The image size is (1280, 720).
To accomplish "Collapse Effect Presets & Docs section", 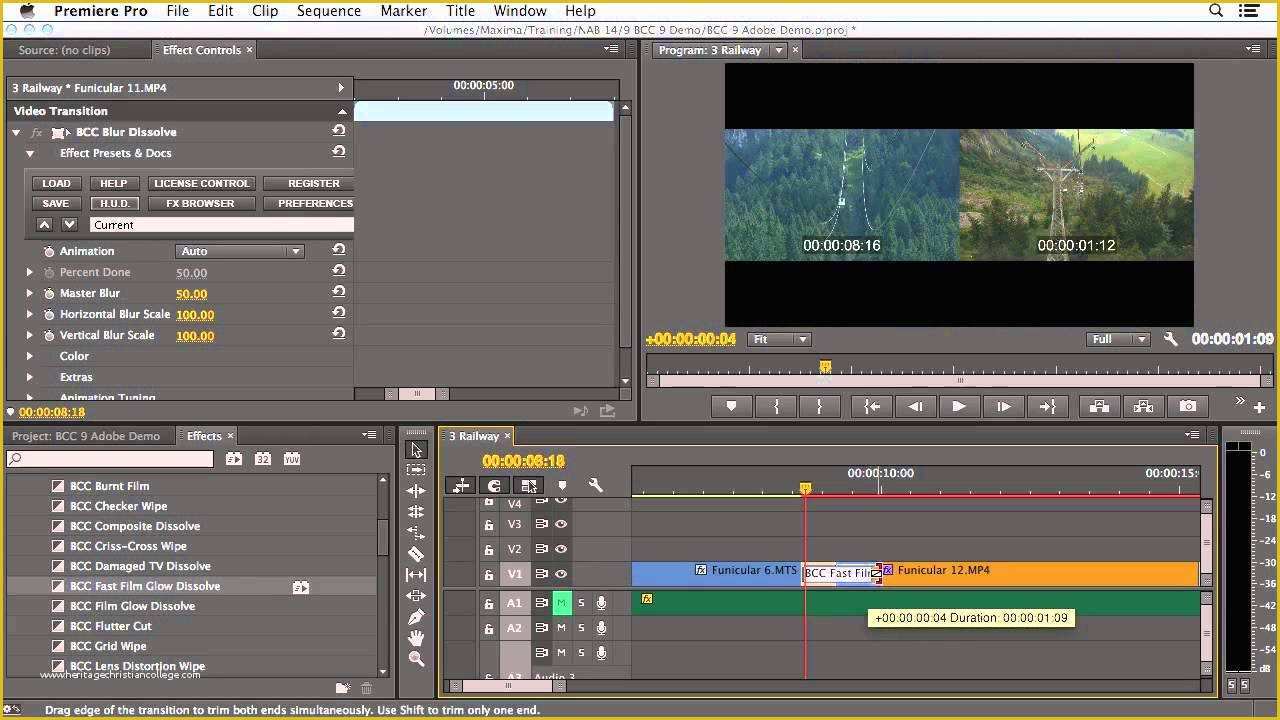I will (x=30, y=153).
